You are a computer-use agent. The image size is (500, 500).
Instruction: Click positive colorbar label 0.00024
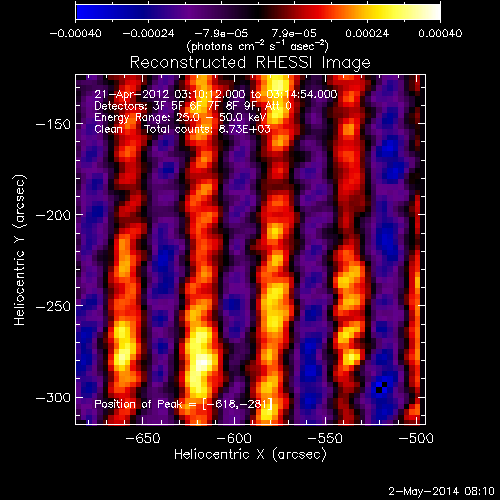pyautogui.click(x=367, y=33)
